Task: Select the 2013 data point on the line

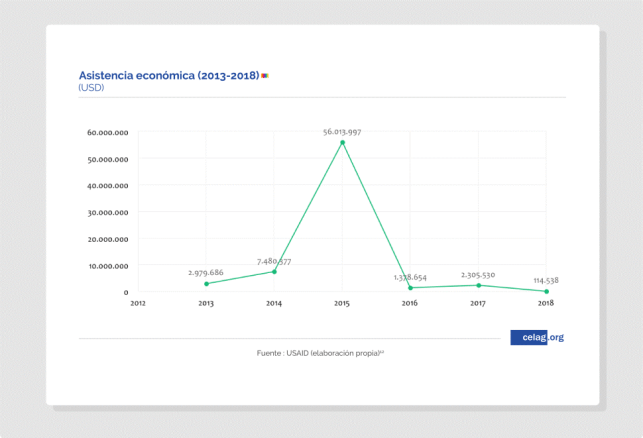Action: (206, 284)
